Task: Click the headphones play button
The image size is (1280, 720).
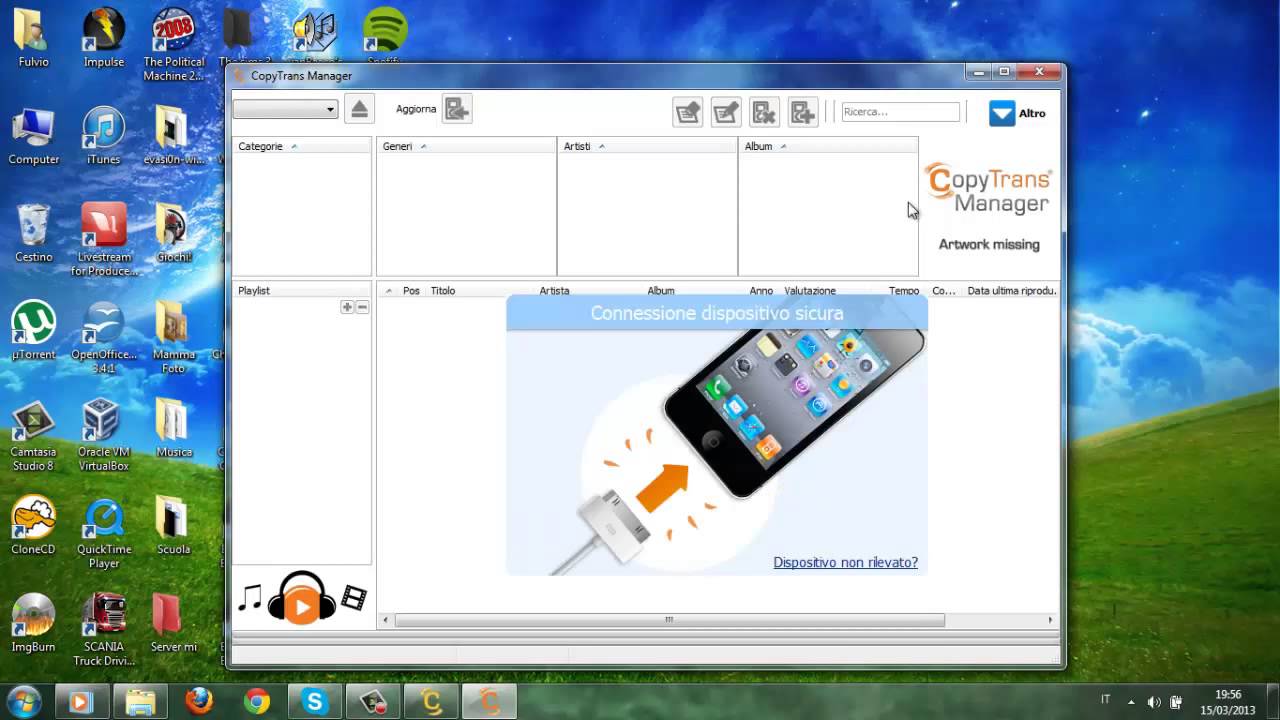Action: point(302,599)
